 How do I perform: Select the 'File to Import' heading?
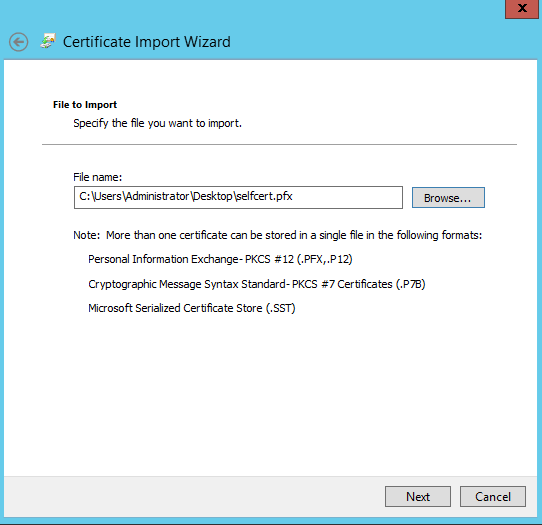[85, 105]
